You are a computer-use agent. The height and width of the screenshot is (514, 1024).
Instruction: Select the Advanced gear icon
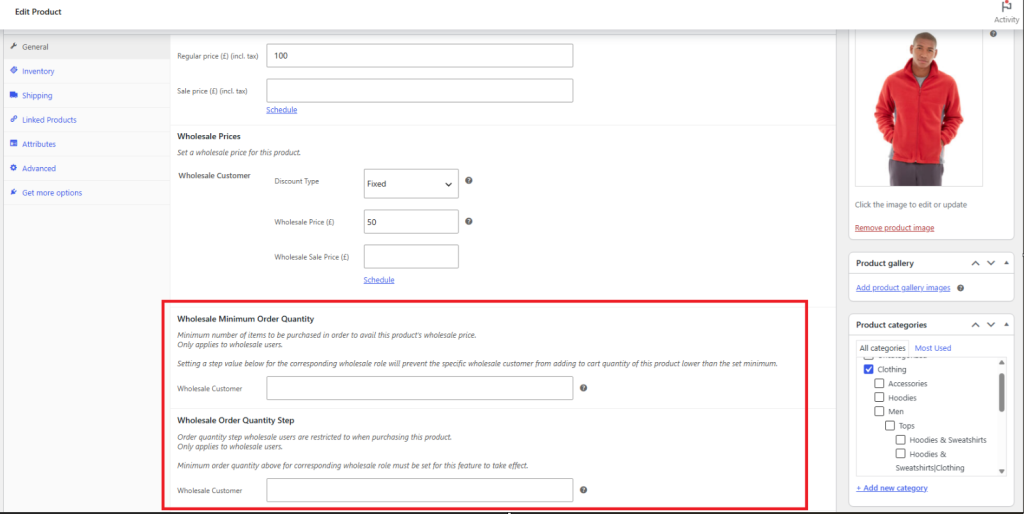[14, 168]
